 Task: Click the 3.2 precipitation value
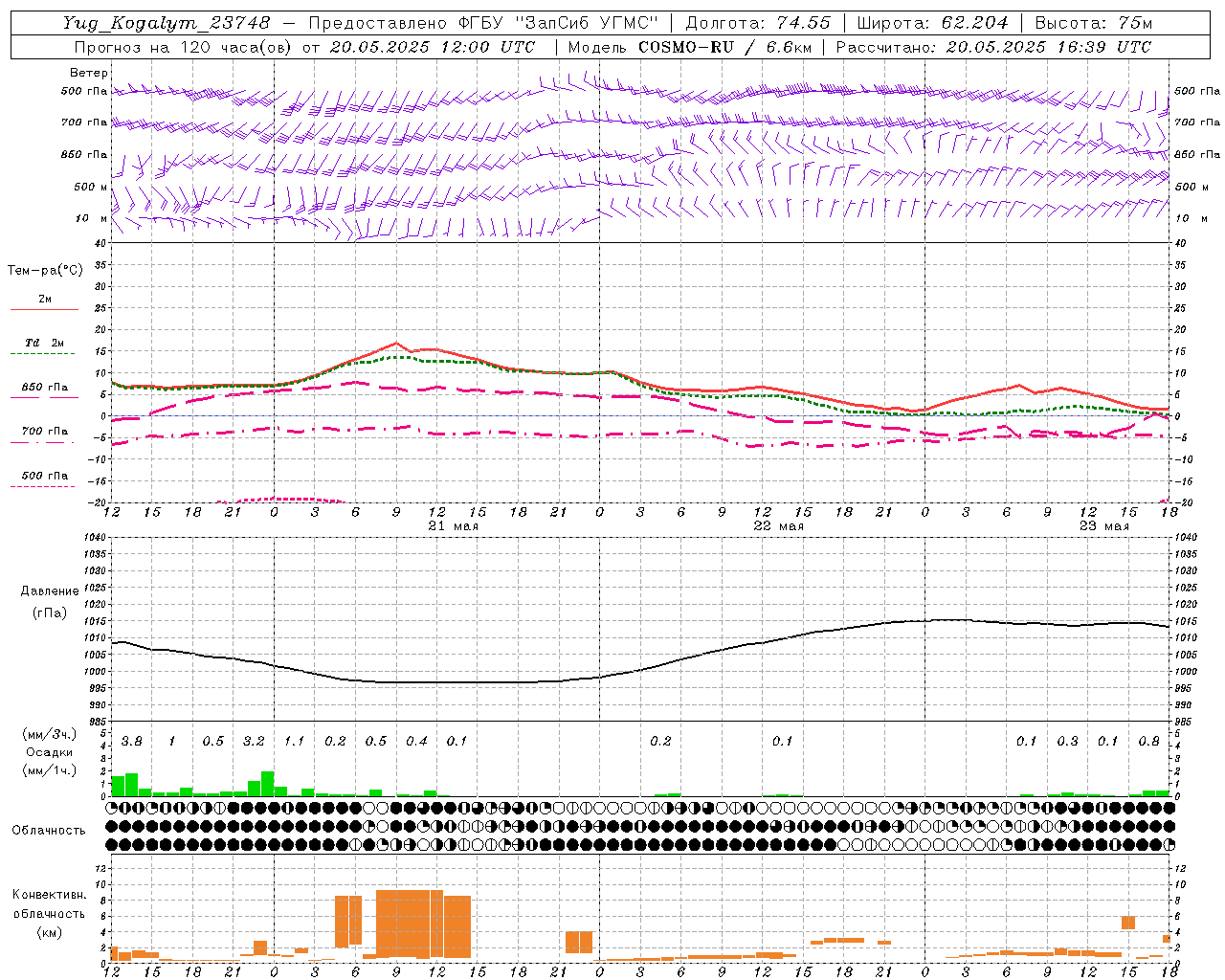[x=254, y=742]
